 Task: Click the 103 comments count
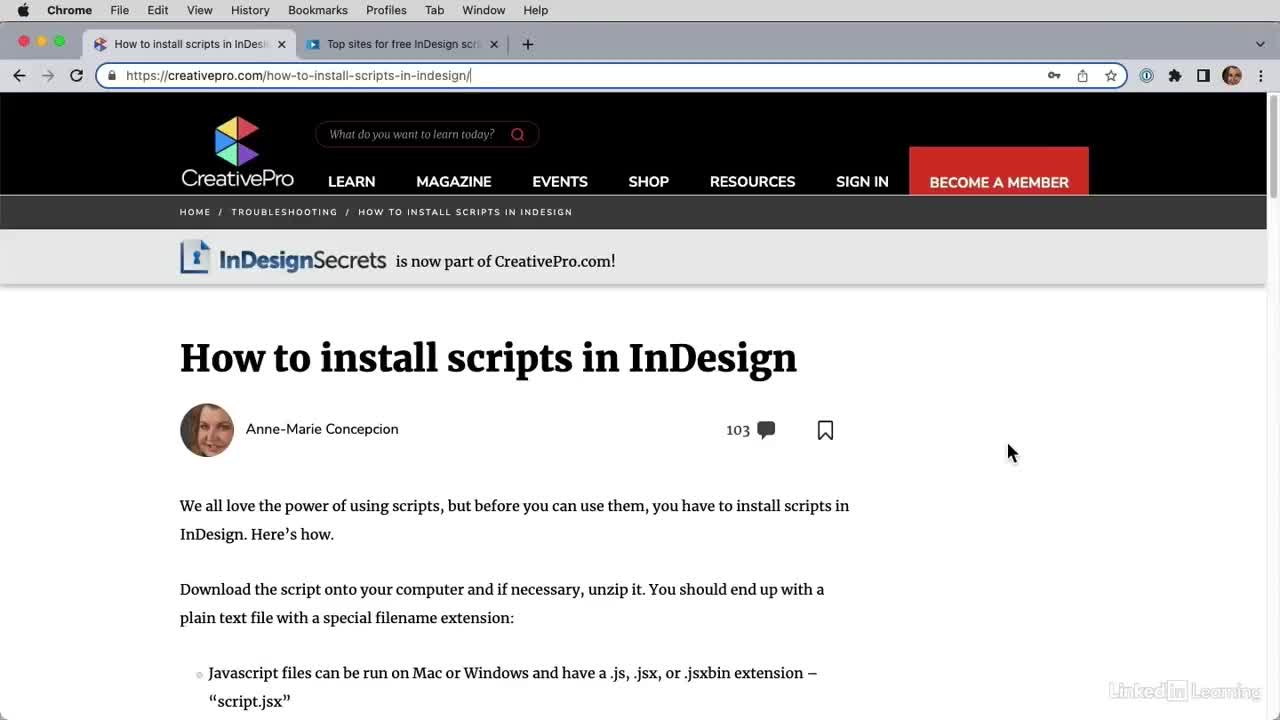[738, 430]
